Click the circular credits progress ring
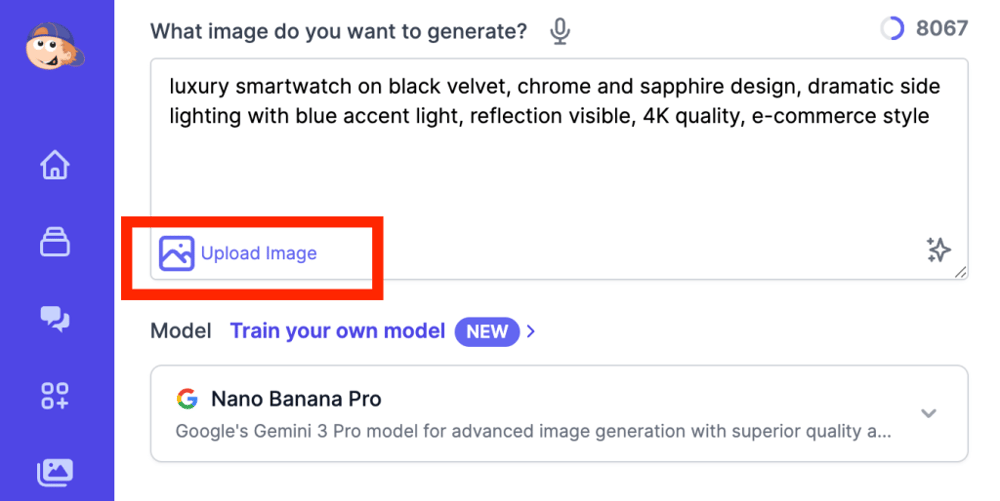Image resolution: width=1000 pixels, height=501 pixels. [x=892, y=29]
